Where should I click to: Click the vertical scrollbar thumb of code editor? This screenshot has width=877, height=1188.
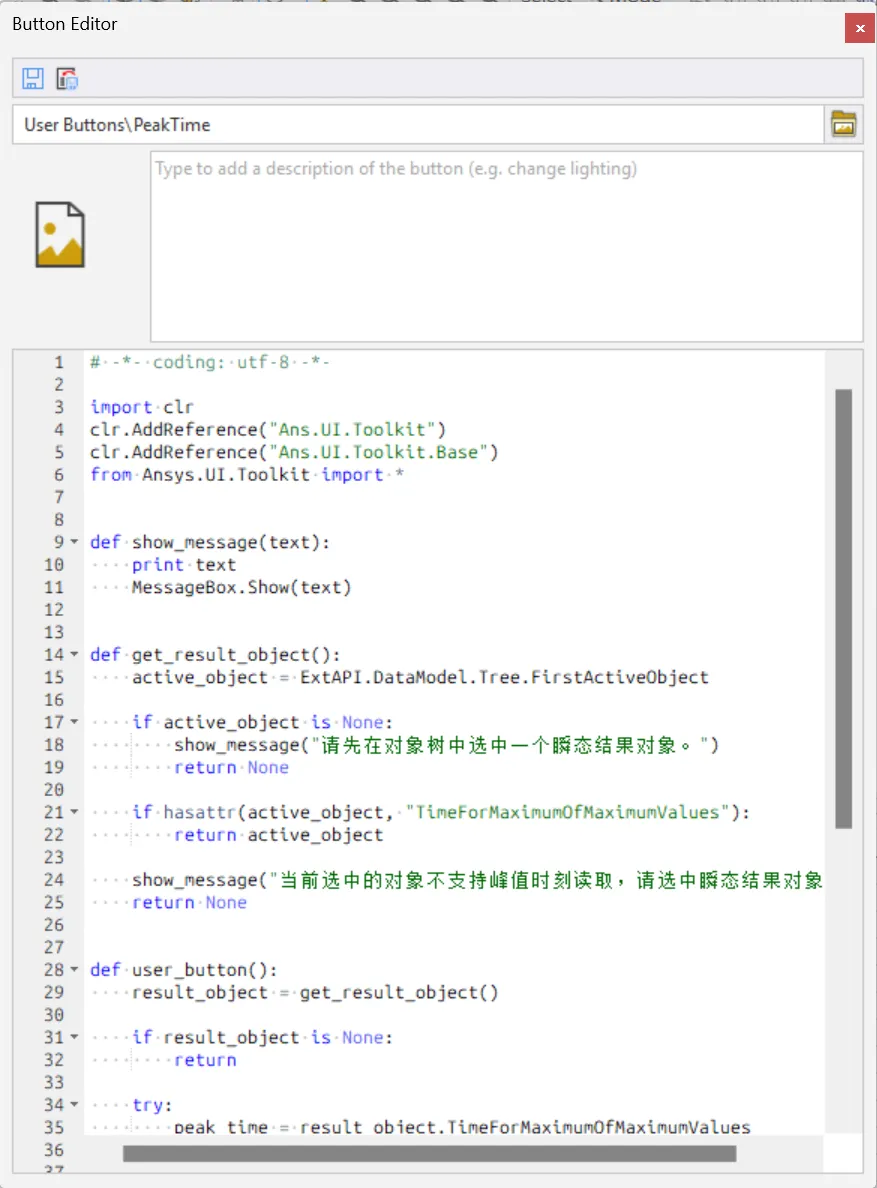(844, 608)
